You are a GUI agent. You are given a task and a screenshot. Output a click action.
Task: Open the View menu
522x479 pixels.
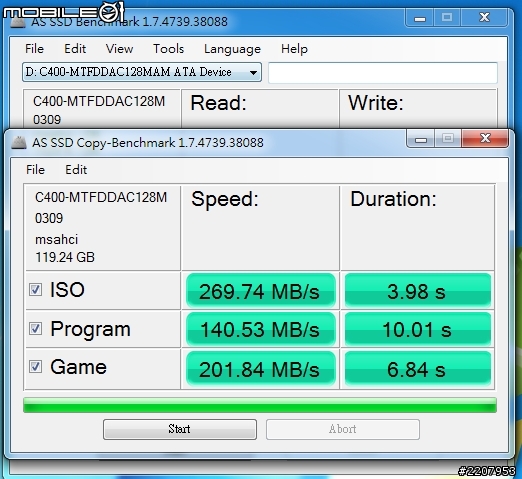coord(119,49)
